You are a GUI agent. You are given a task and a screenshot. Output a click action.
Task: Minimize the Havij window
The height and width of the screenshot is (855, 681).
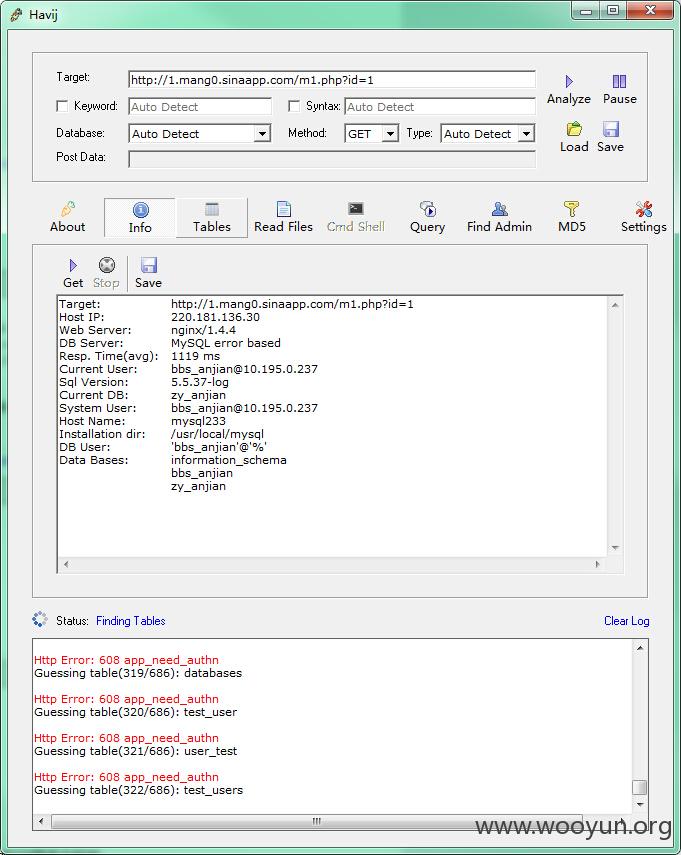pyautogui.click(x=586, y=11)
